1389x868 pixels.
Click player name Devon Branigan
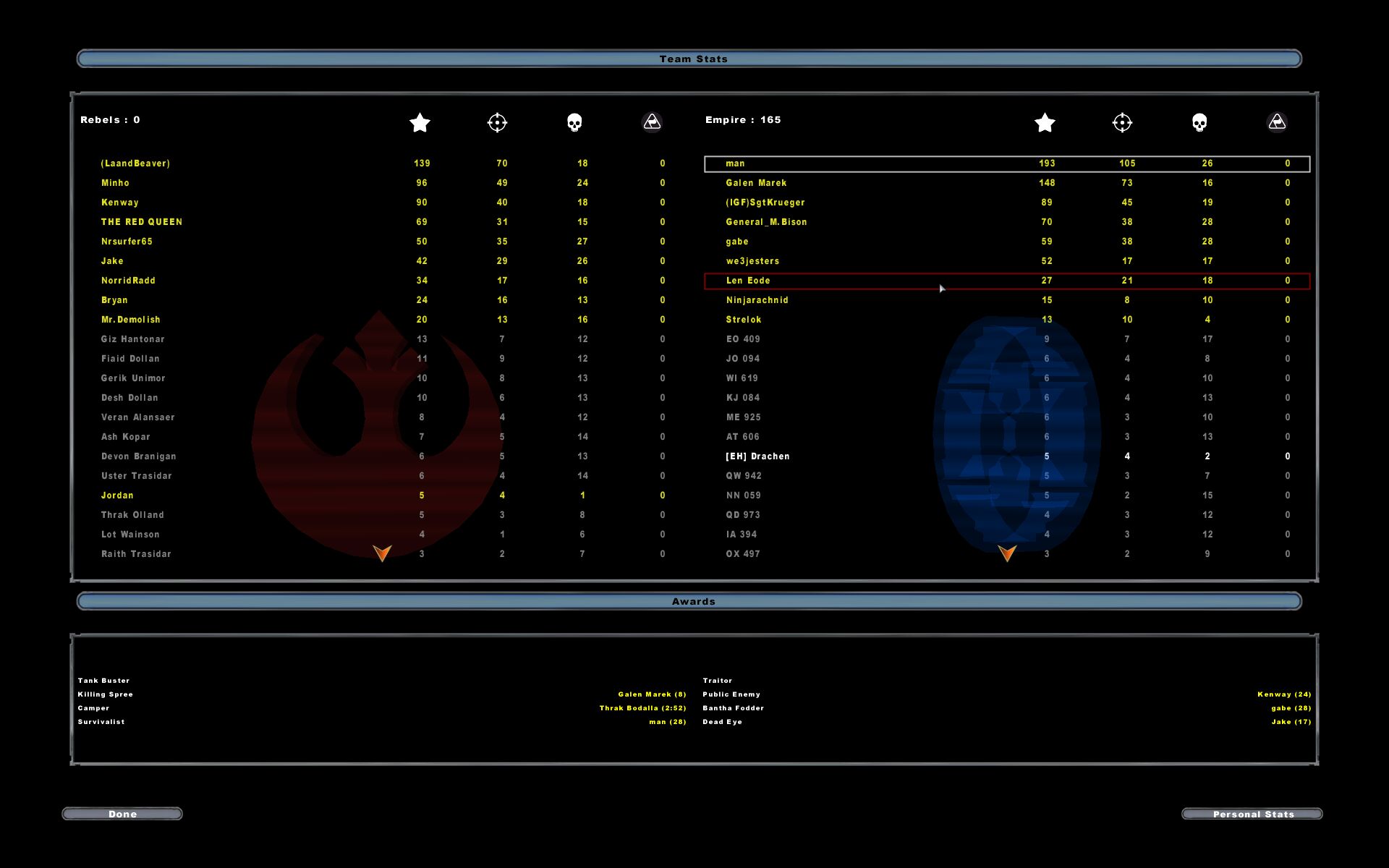(x=138, y=456)
